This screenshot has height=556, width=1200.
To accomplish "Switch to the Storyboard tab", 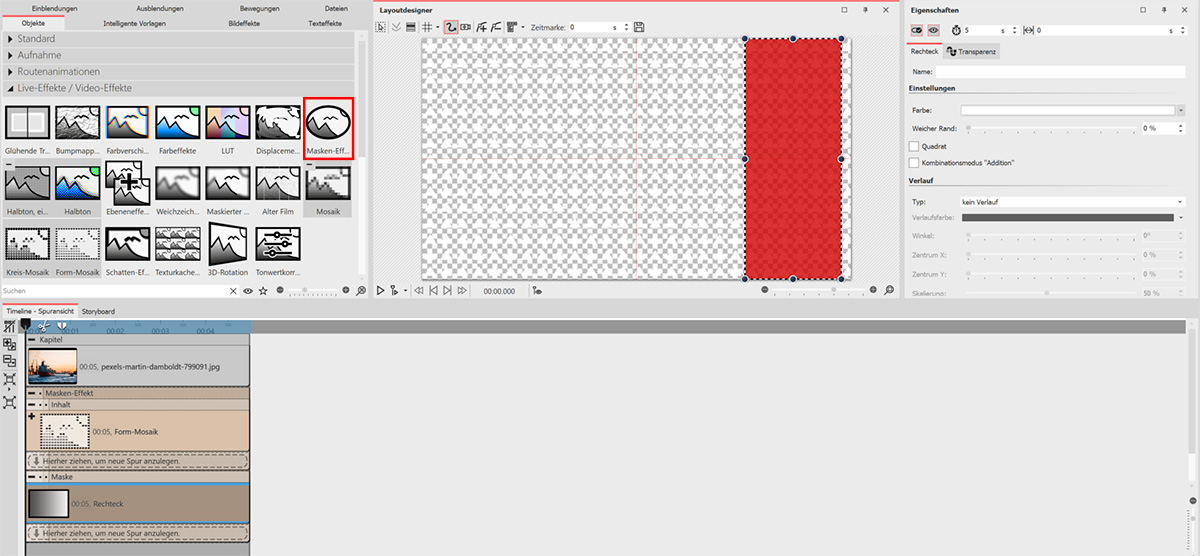I will pos(98,311).
